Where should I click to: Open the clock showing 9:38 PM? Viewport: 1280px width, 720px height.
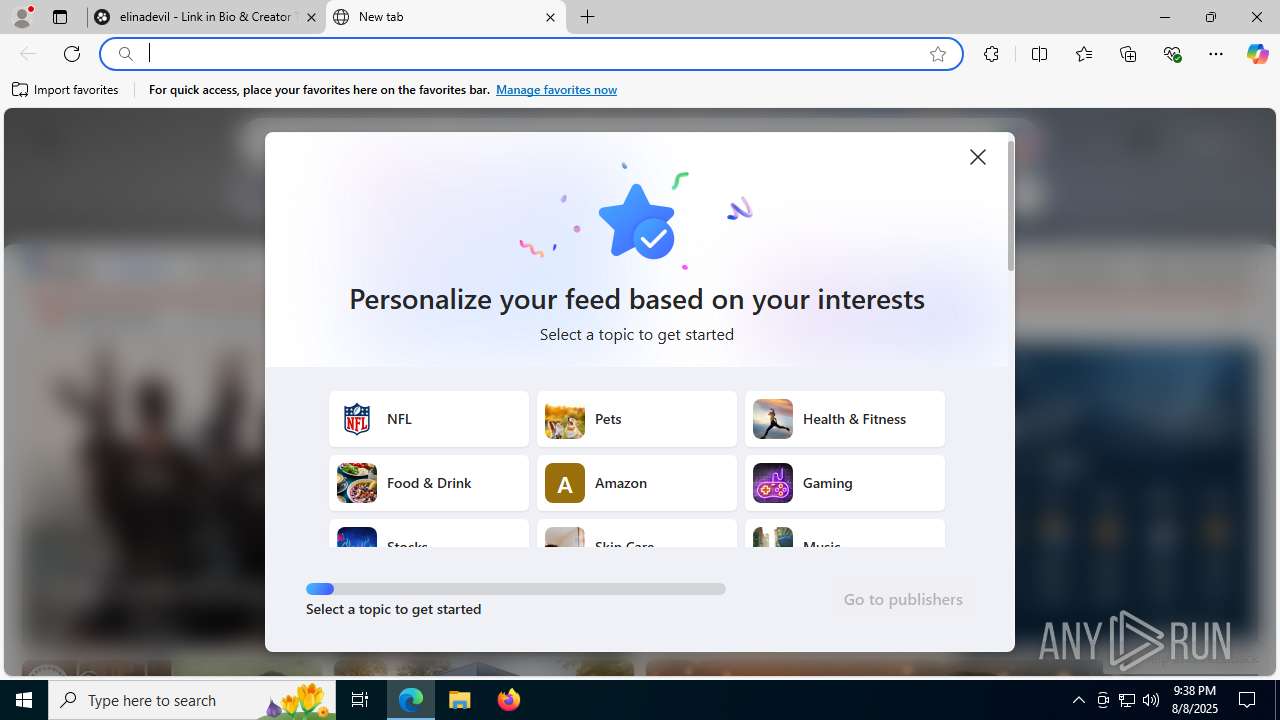click(1194, 700)
